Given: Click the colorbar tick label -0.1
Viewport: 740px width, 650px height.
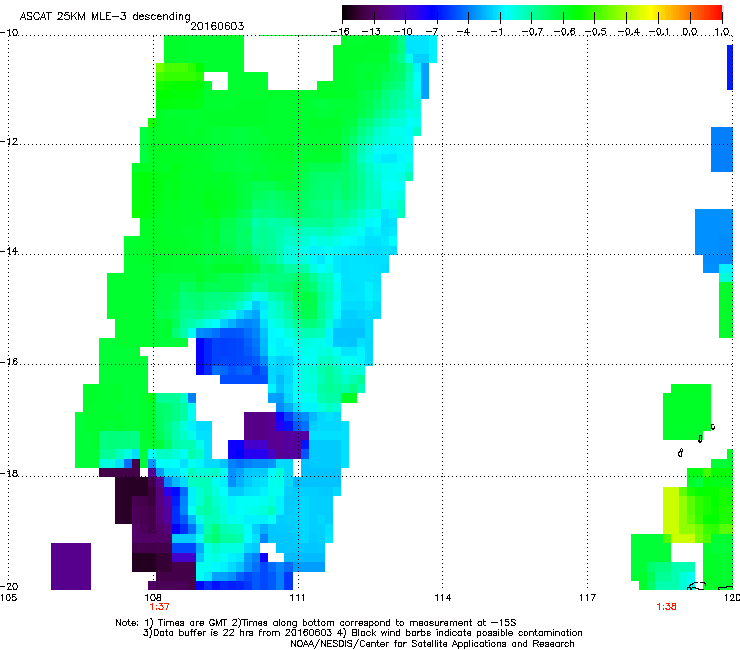Looking at the screenshot, I should point(659,32).
